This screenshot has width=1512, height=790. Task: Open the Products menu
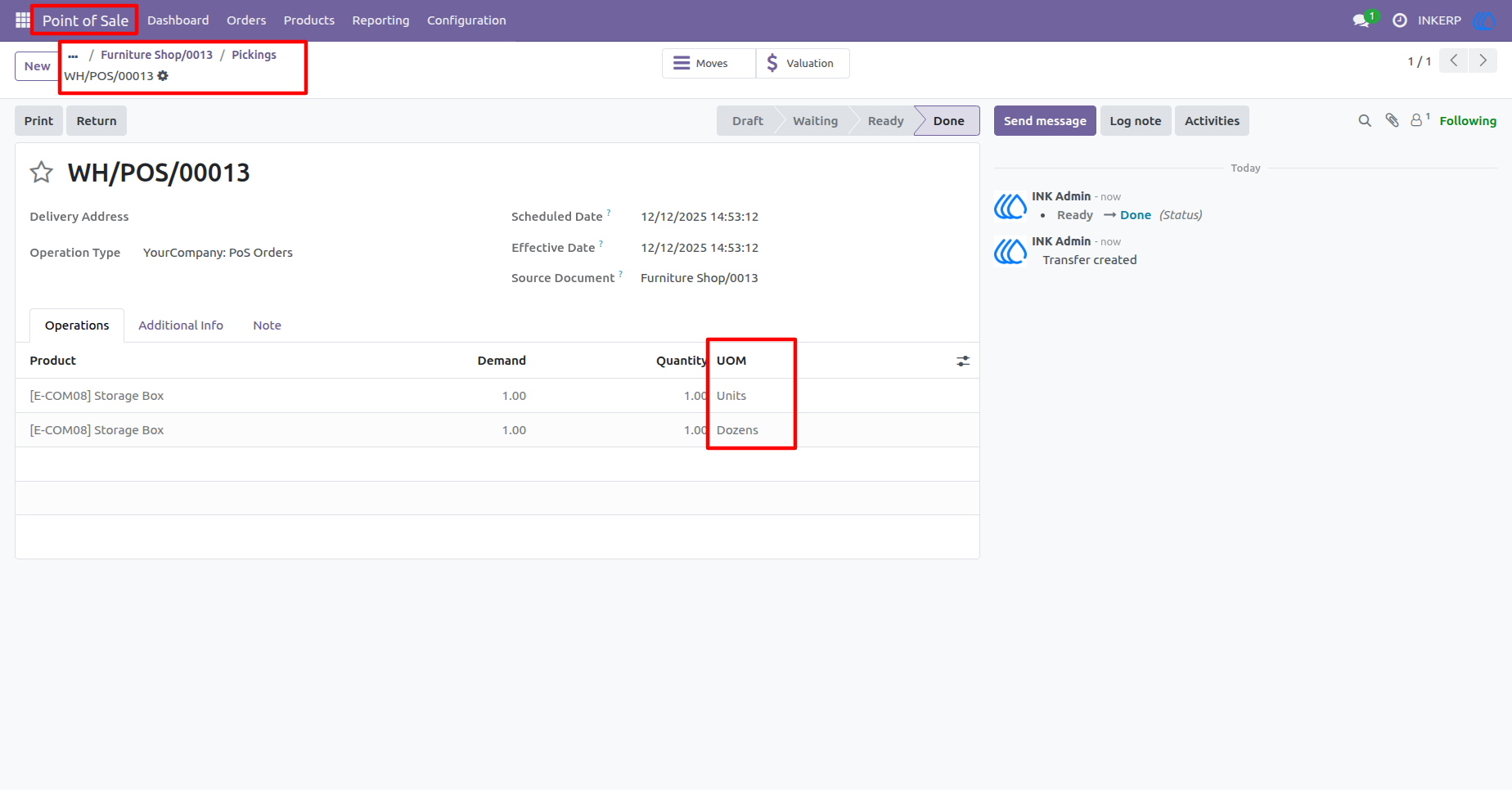point(309,20)
